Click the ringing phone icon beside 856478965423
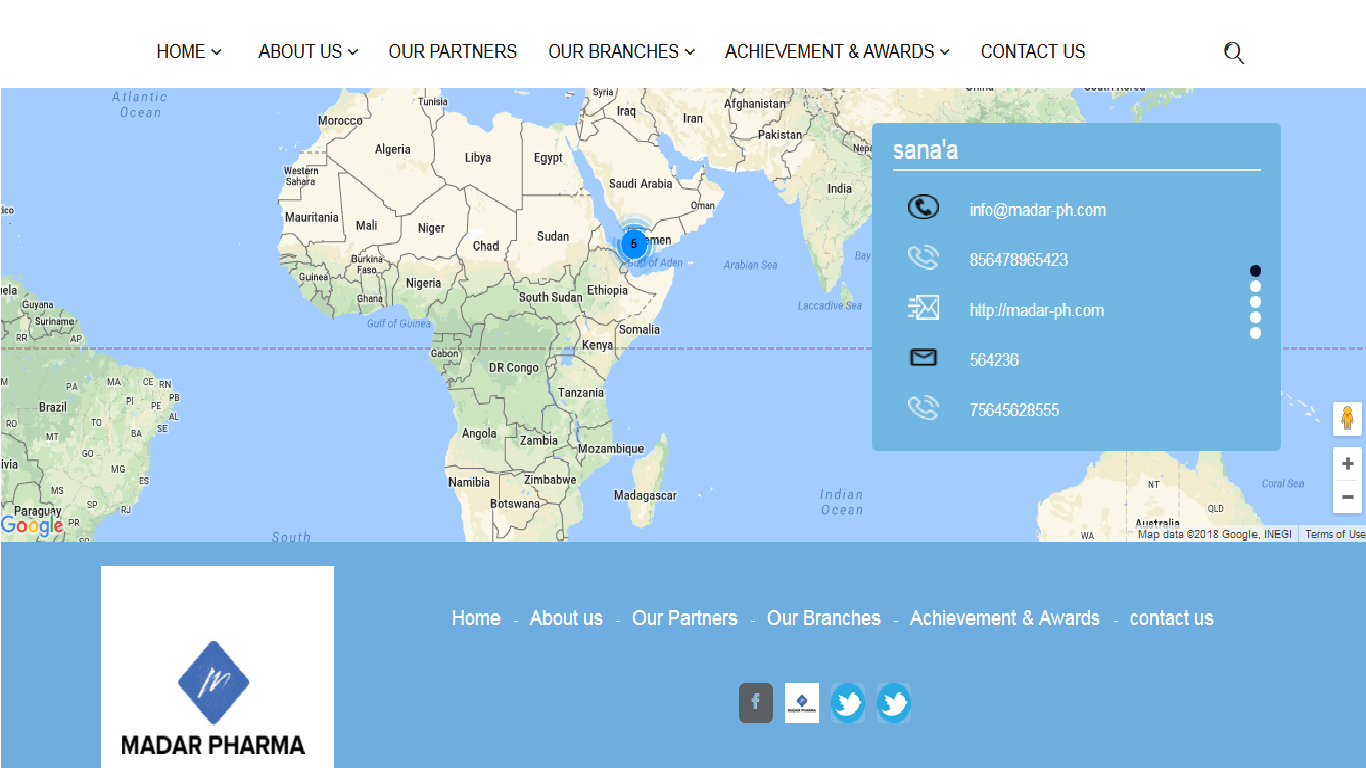The image size is (1366, 768). pyautogui.click(x=923, y=258)
